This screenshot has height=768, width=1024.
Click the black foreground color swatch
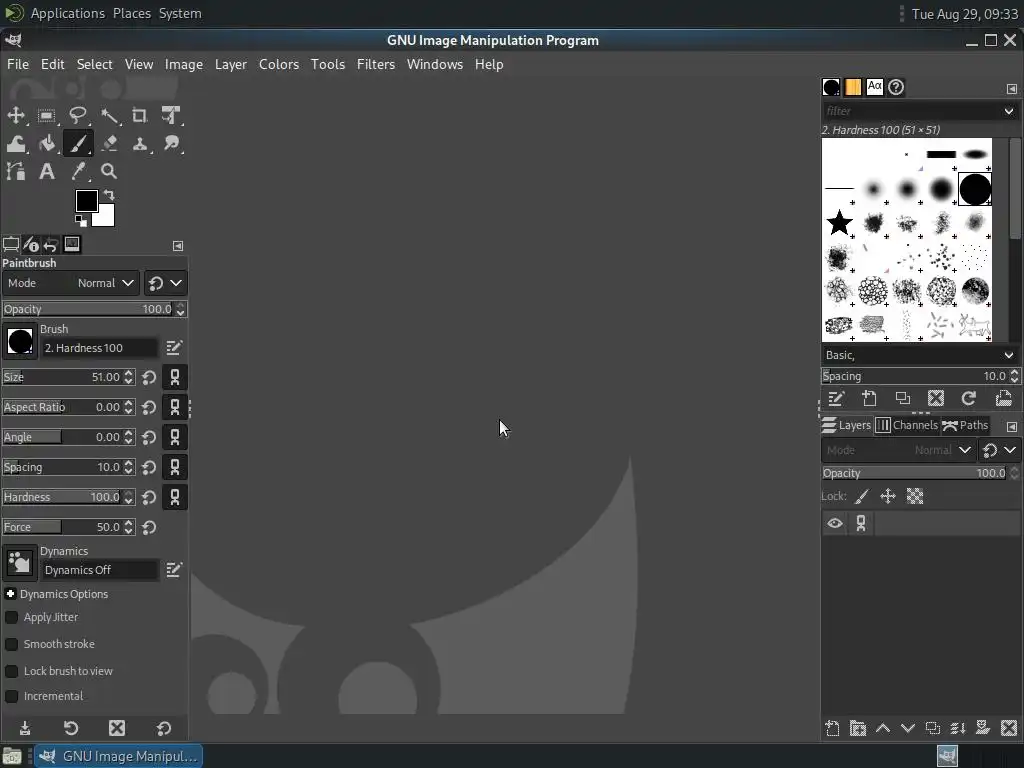[x=86, y=201]
